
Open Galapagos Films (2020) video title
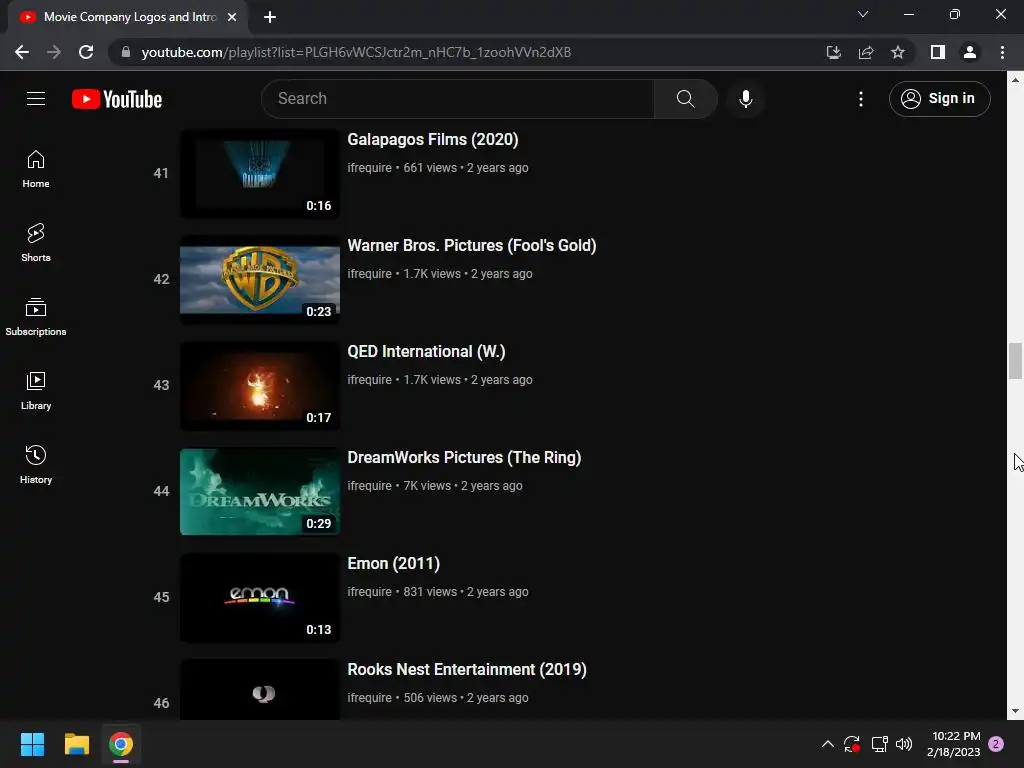(432, 140)
